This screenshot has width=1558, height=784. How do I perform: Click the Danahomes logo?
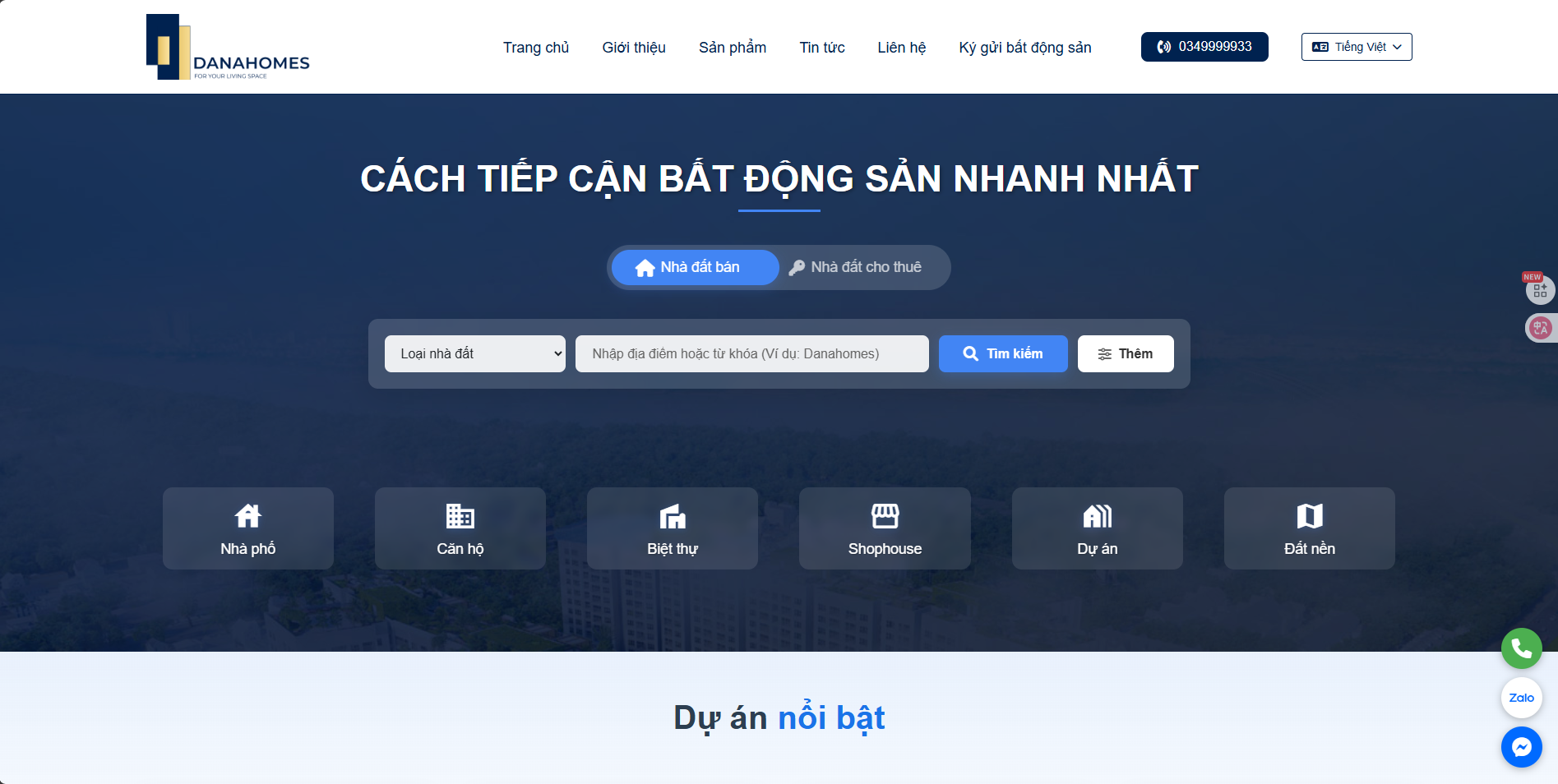click(228, 48)
